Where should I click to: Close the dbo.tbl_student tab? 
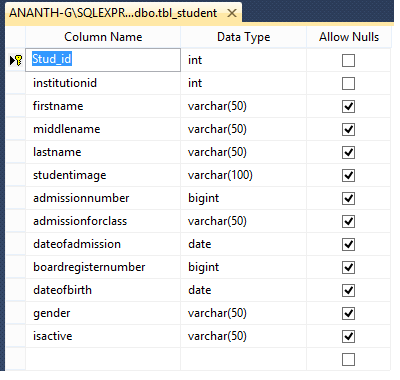[x=232, y=13]
